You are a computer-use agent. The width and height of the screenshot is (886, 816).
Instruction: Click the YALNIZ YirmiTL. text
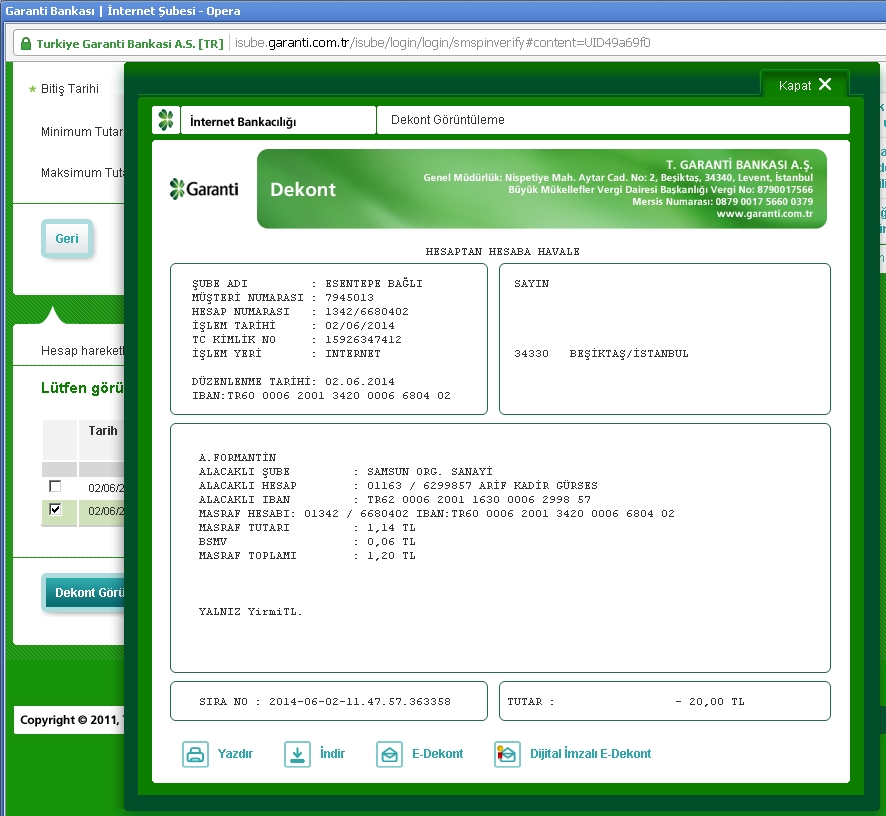pos(250,611)
